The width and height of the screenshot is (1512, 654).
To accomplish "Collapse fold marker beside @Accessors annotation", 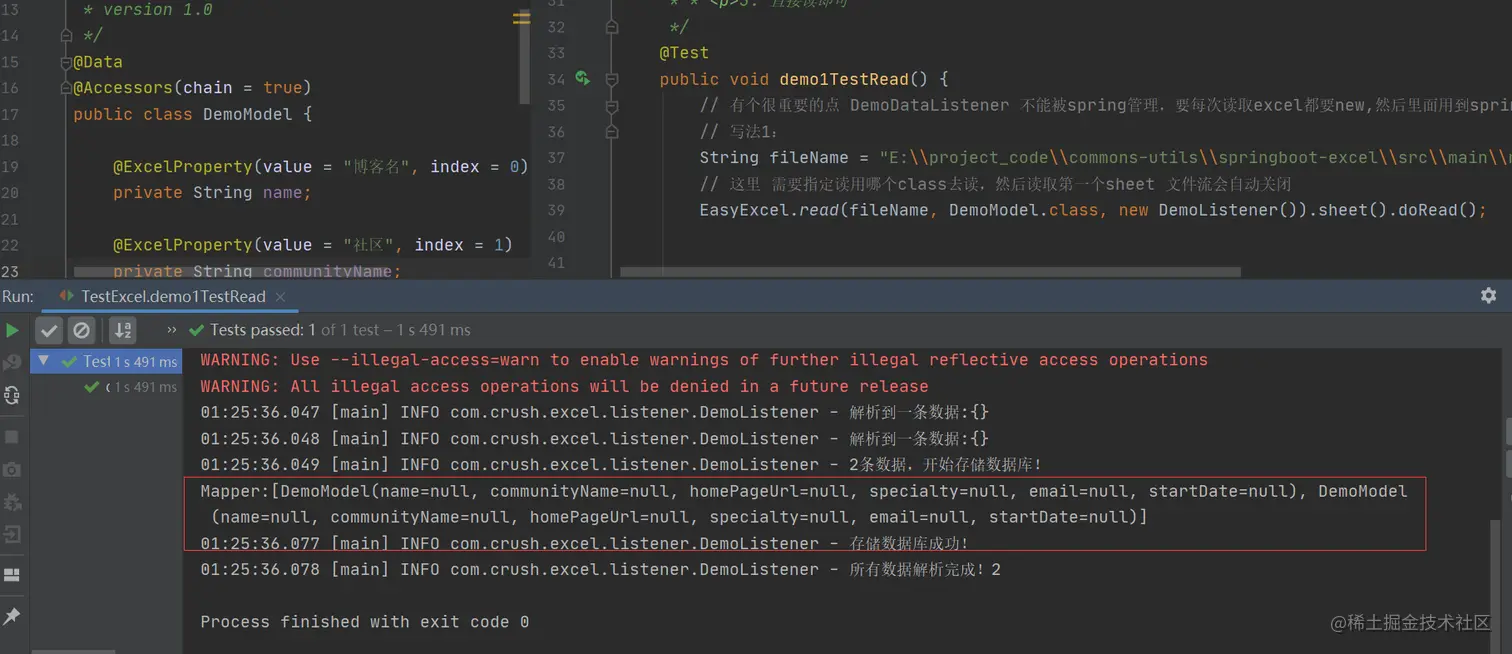I will 66,88.
